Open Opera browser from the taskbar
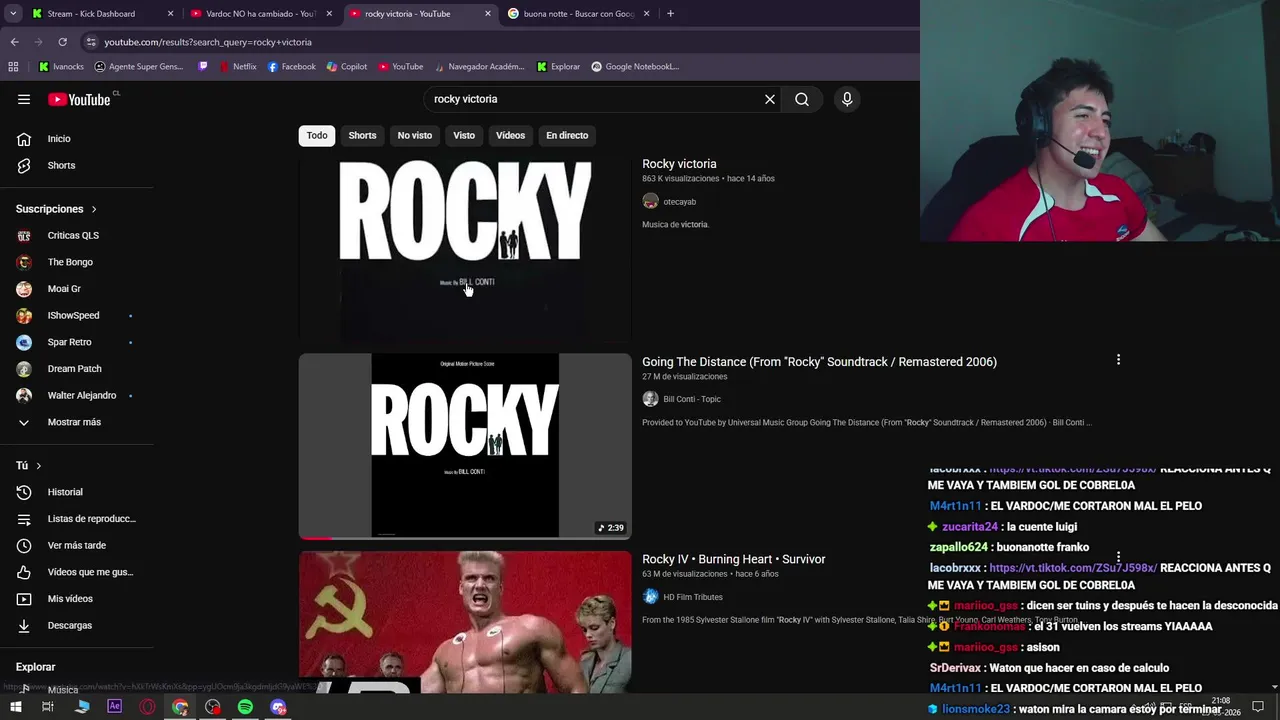Screen dimensions: 1280x720 147,707
